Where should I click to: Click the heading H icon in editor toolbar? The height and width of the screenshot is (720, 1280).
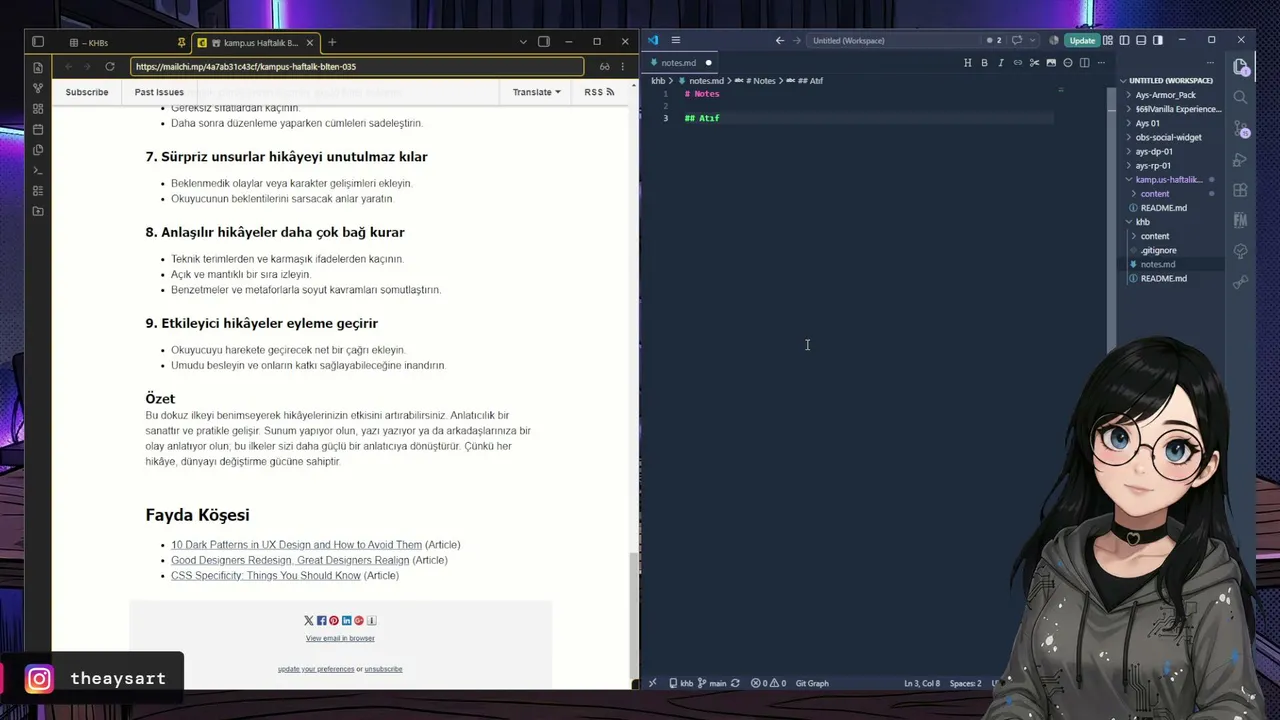(967, 63)
